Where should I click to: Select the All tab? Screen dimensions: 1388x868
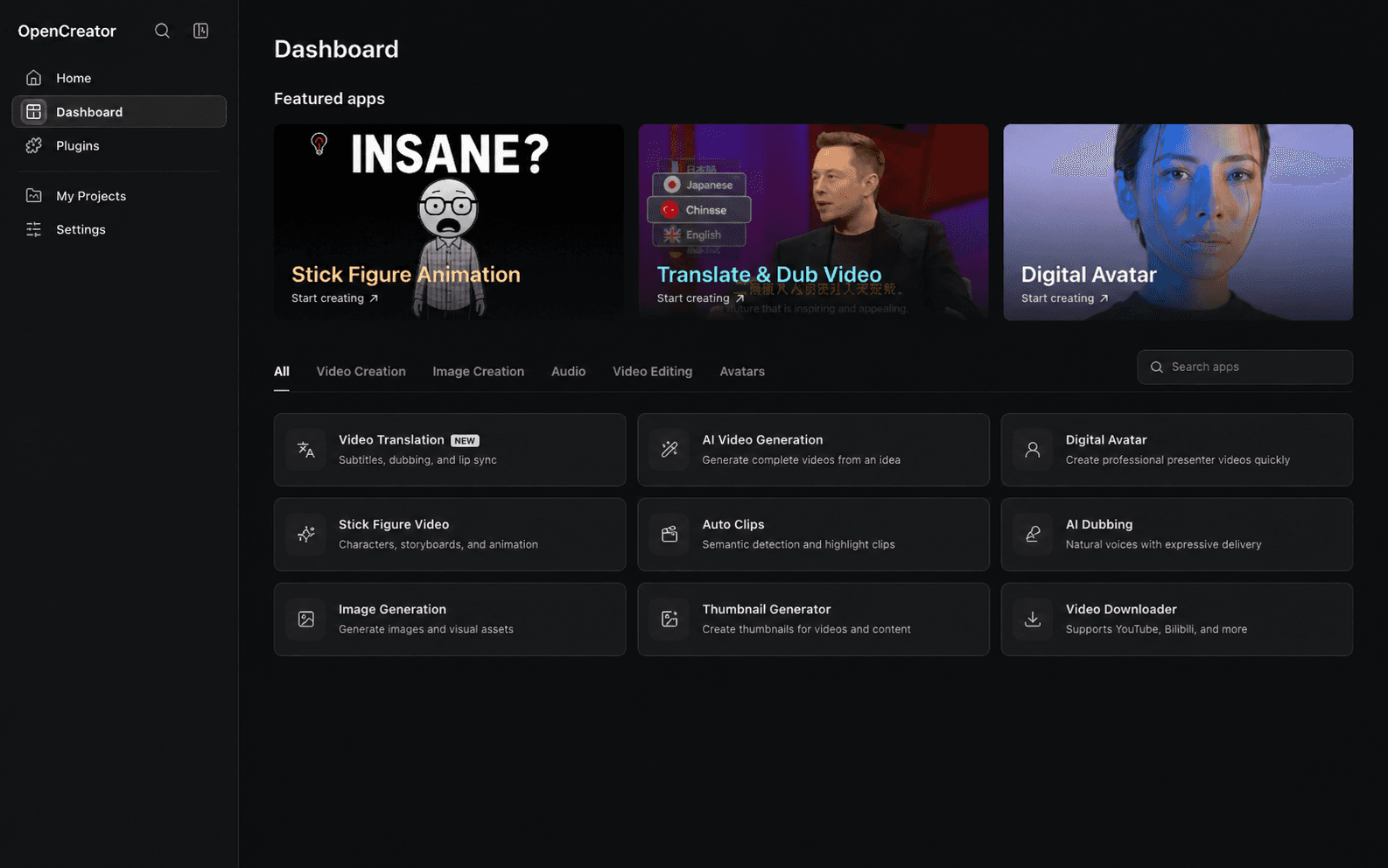pyautogui.click(x=282, y=372)
